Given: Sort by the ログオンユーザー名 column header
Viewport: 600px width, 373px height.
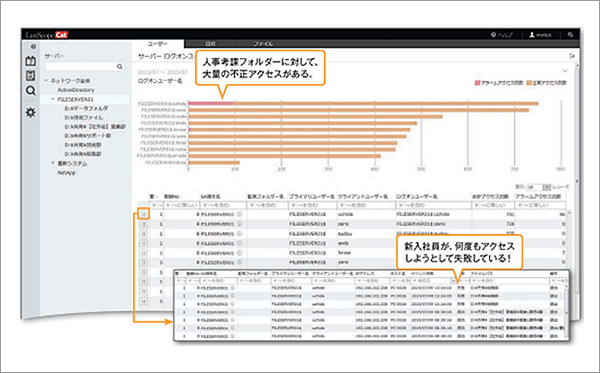Looking at the screenshot, I should click(x=417, y=196).
